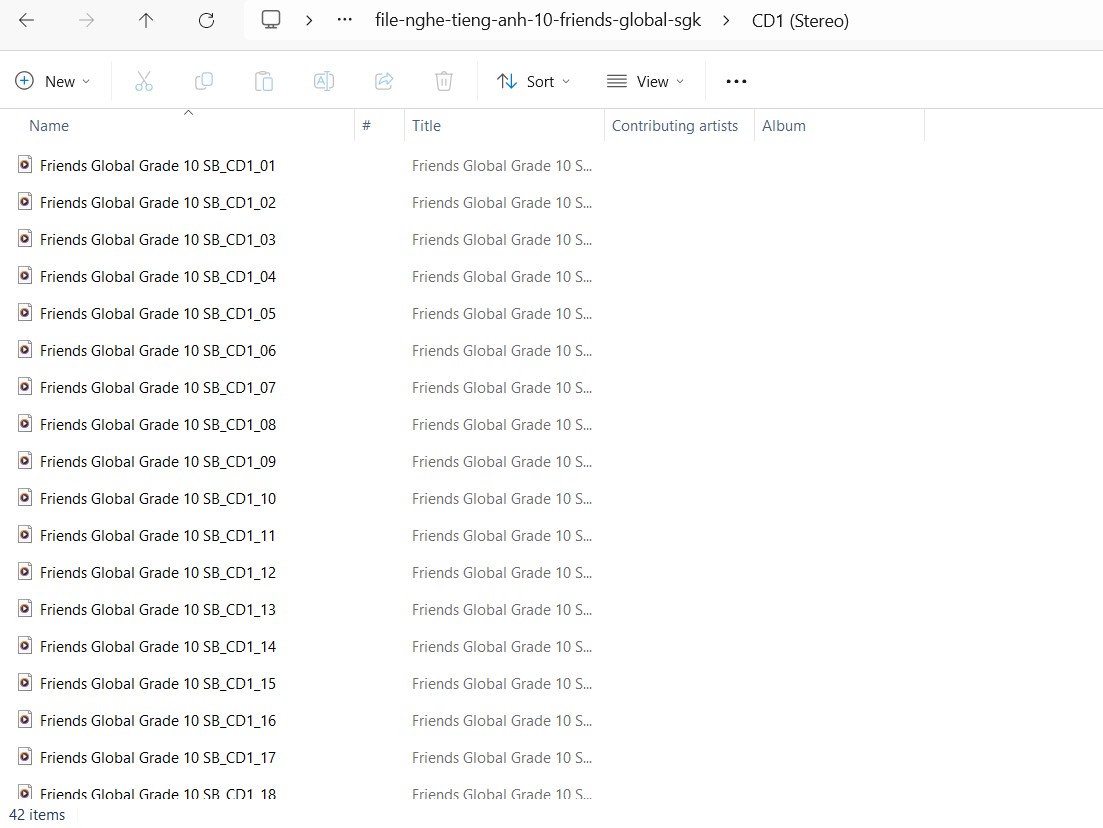
Task: Toggle Name column sort order
Action: tap(49, 125)
